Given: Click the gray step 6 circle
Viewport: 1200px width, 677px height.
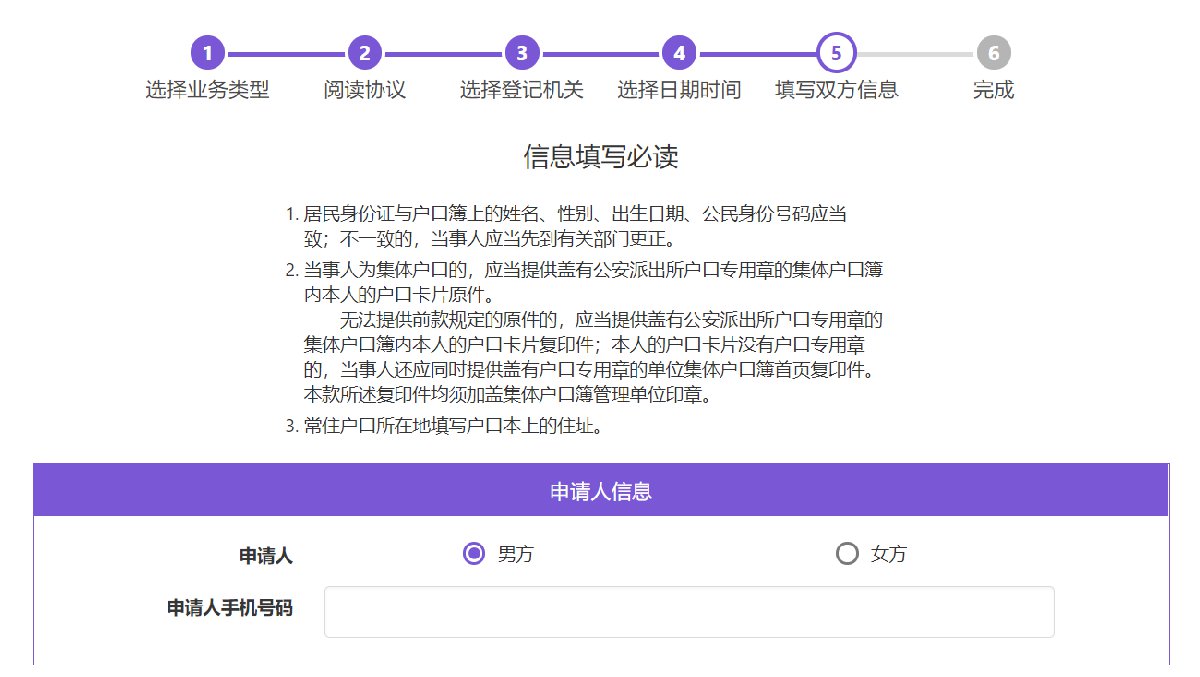Looking at the screenshot, I should [x=993, y=52].
